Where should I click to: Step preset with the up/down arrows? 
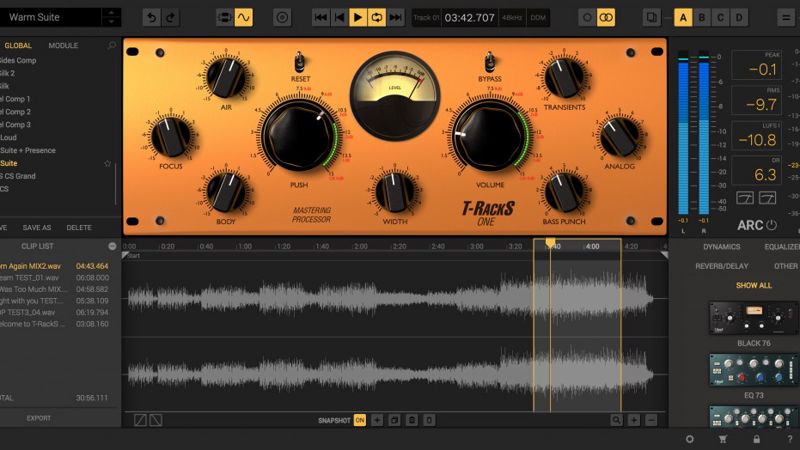coord(111,17)
